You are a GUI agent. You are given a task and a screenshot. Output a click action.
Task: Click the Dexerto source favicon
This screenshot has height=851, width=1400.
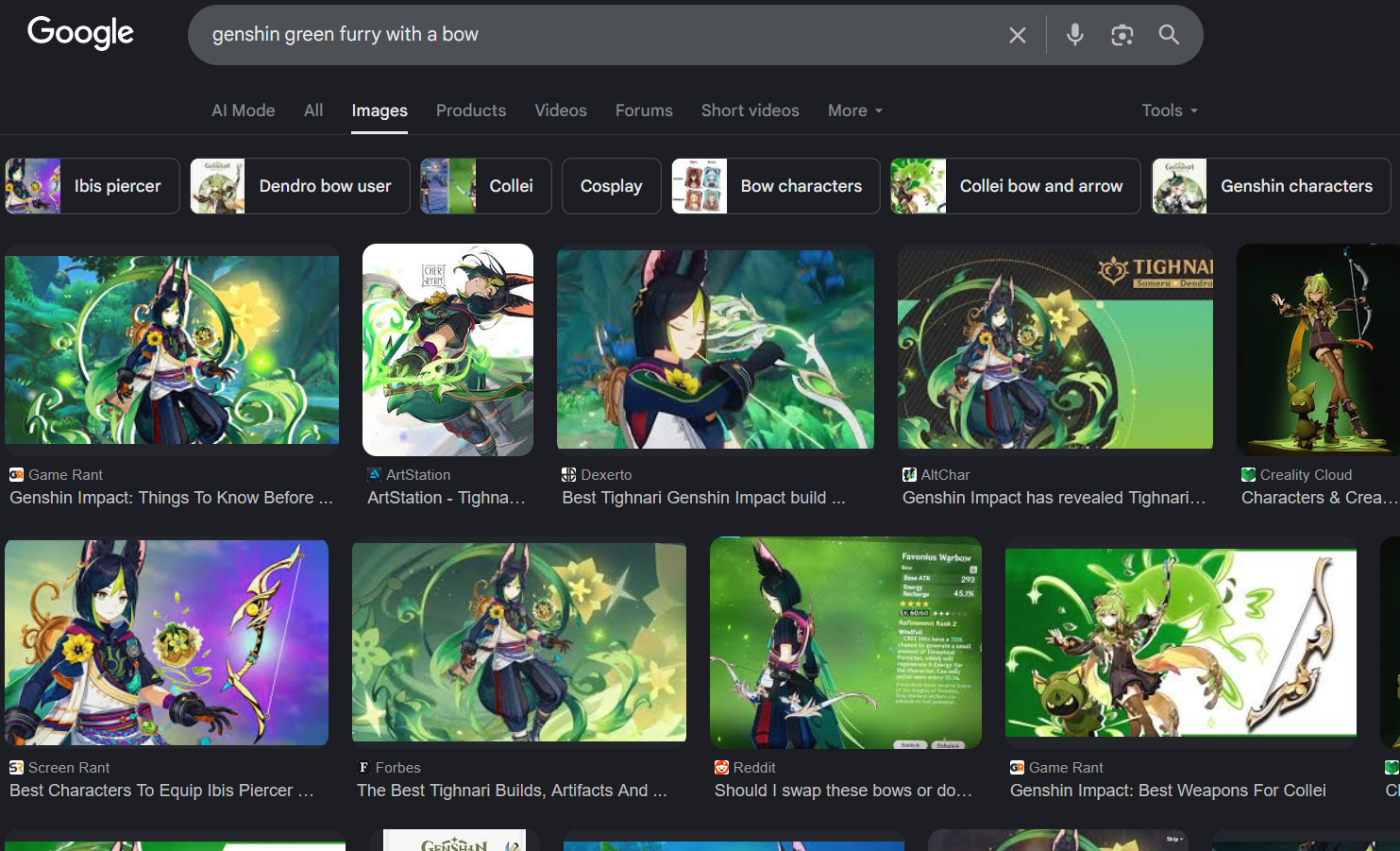coord(568,475)
